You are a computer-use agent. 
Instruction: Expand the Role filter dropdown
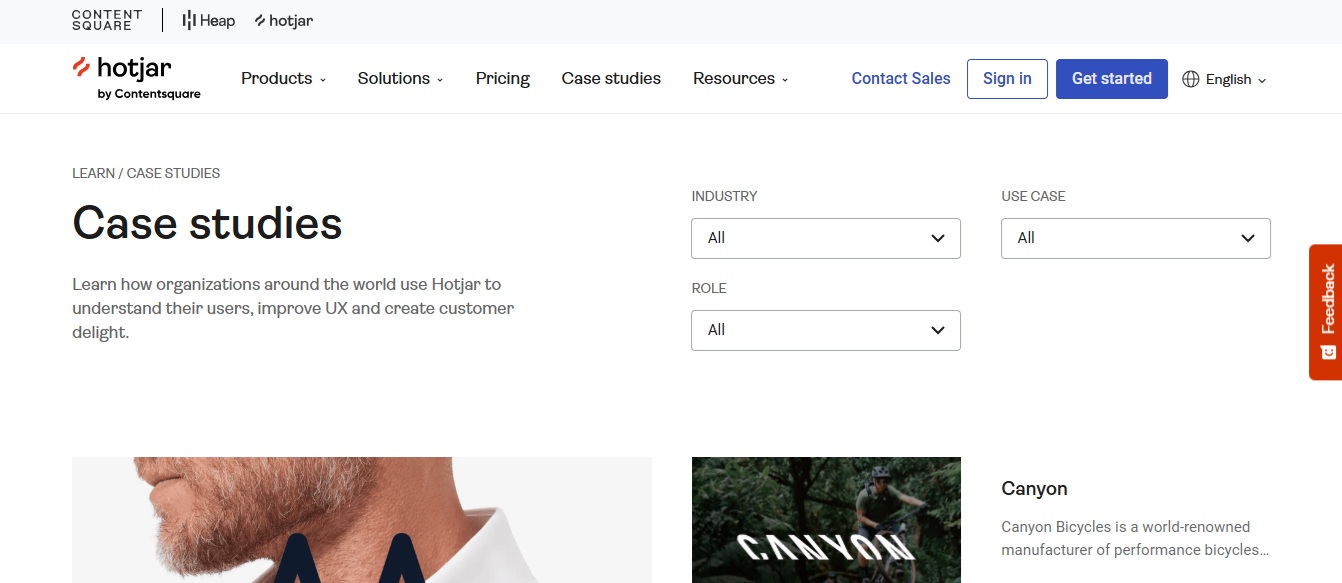coord(825,330)
